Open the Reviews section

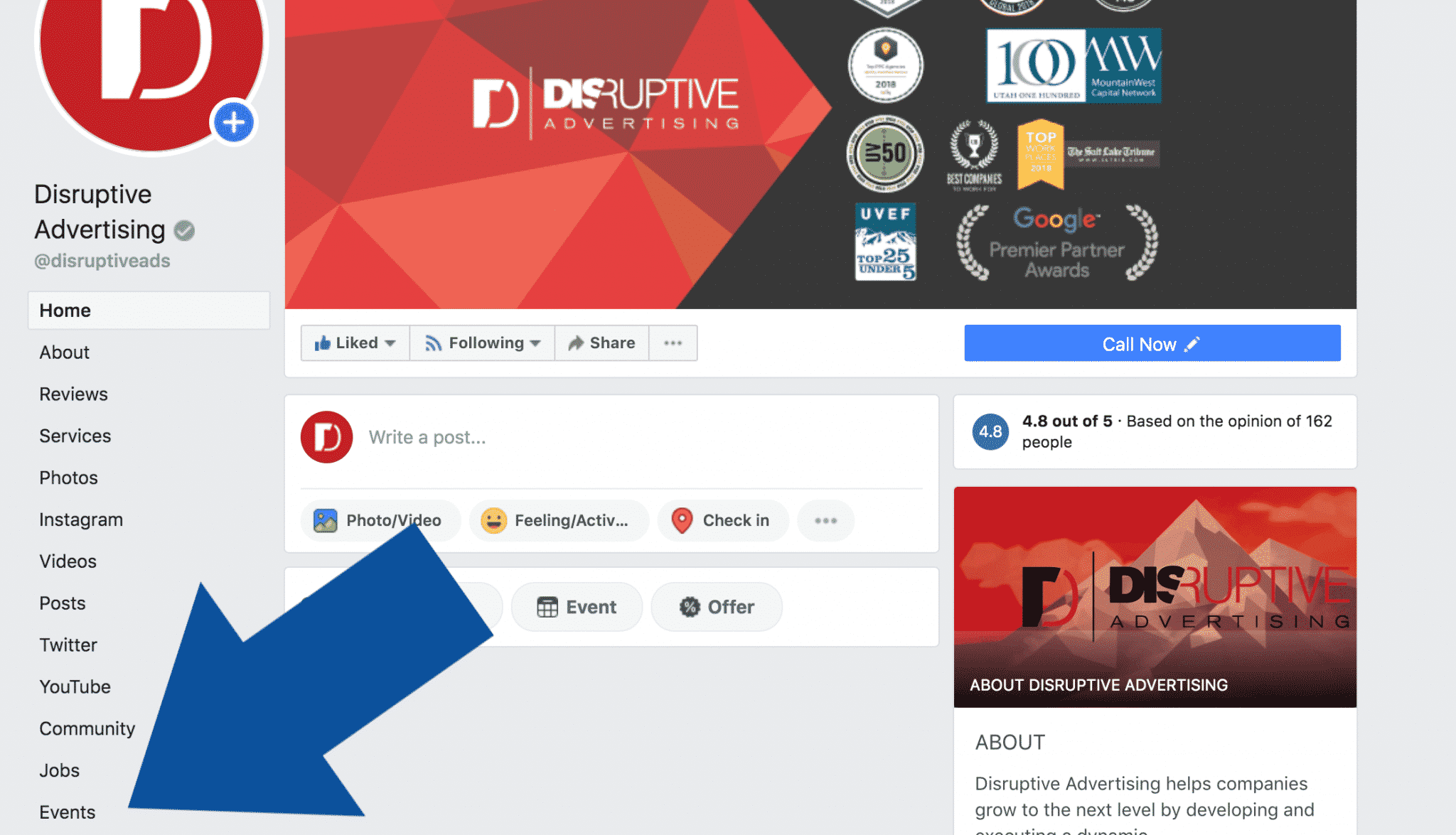[73, 394]
